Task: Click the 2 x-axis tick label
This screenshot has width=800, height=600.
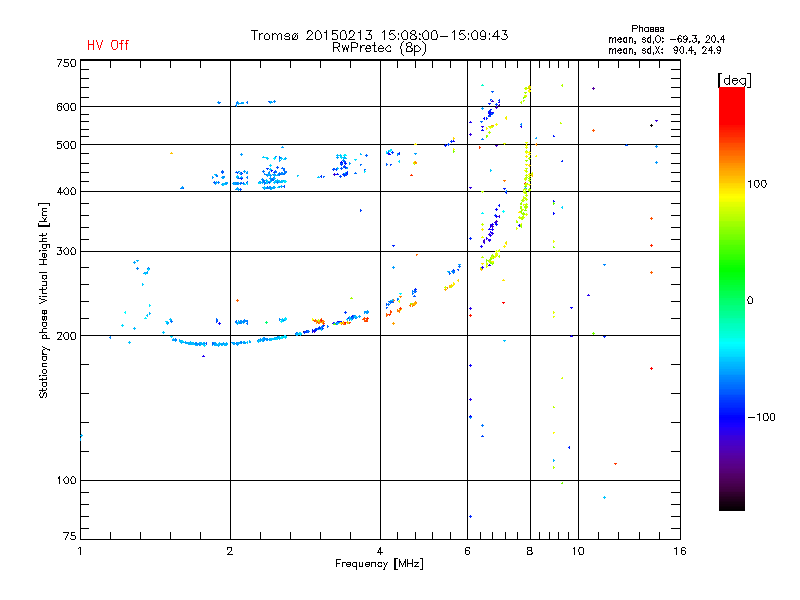Action: pyautogui.click(x=230, y=551)
